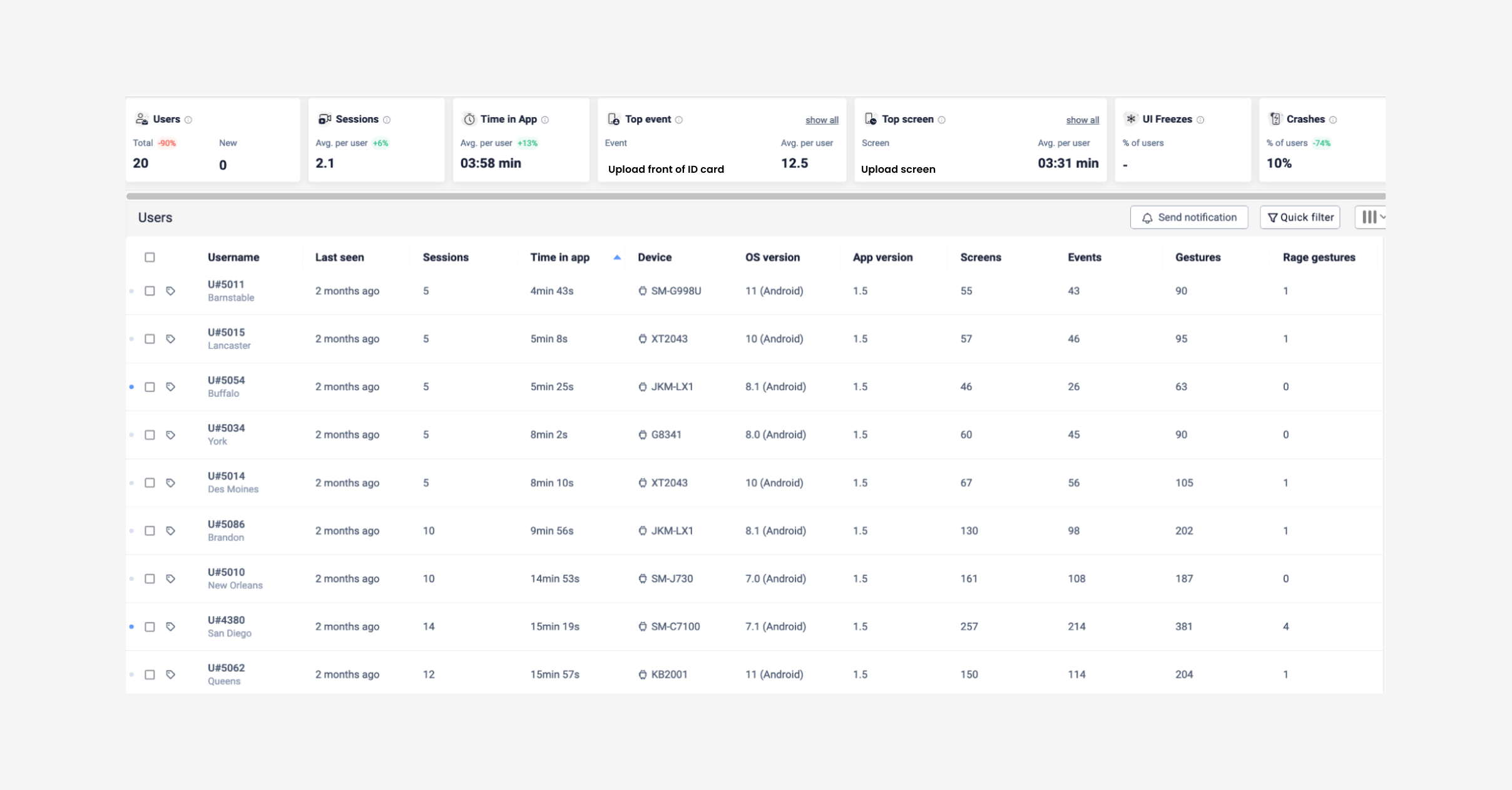
Task: Click the Crashes card icon
Action: coord(1275,118)
